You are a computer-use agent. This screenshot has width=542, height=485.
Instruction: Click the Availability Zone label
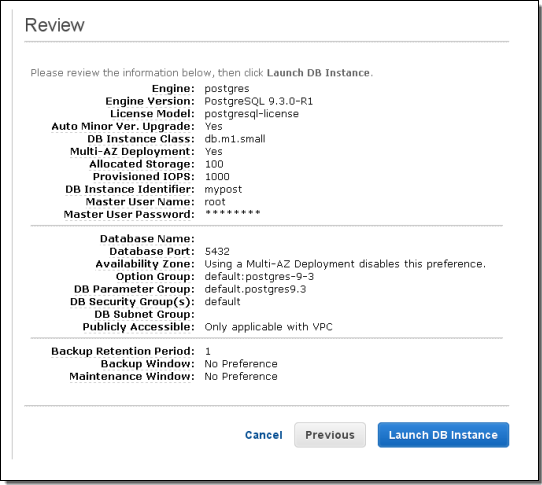click(x=145, y=264)
